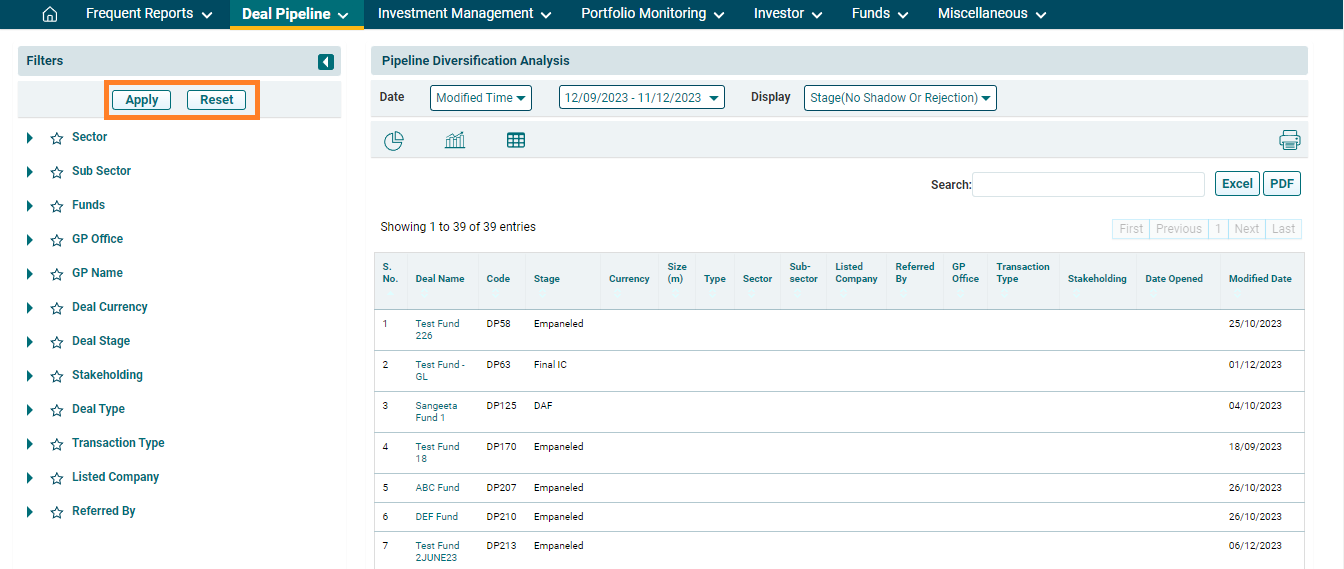Click the Apply filters button
Image resolution: width=1344 pixels, height=569 pixels.
click(142, 100)
